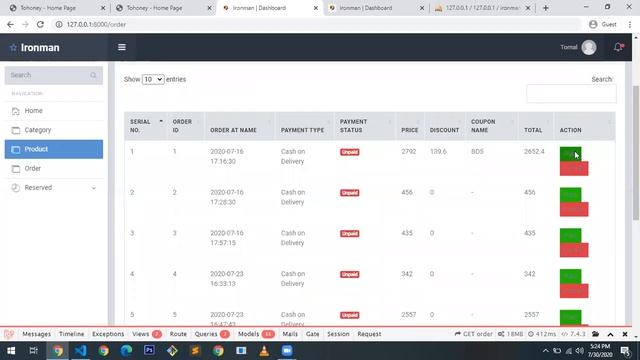The height and width of the screenshot is (360, 640).
Task: Open VLC media player from the taskbar
Action: (264, 351)
